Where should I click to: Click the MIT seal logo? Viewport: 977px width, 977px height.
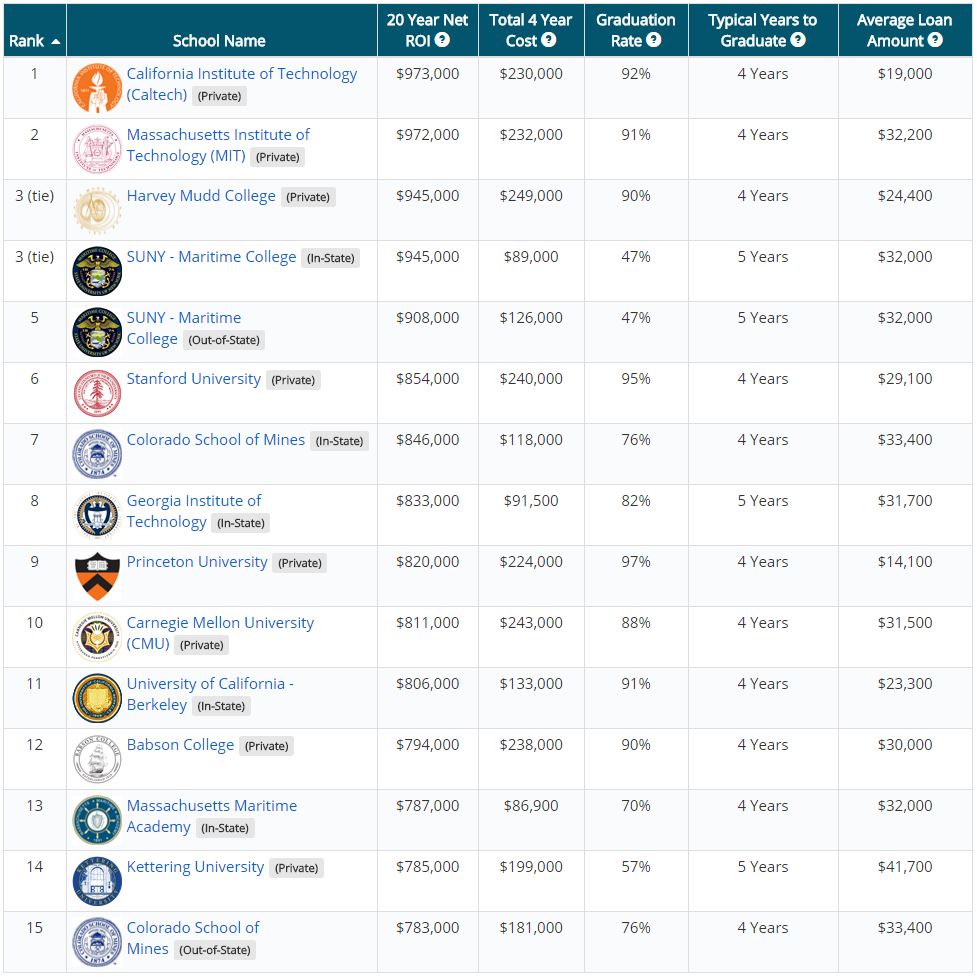click(x=97, y=149)
